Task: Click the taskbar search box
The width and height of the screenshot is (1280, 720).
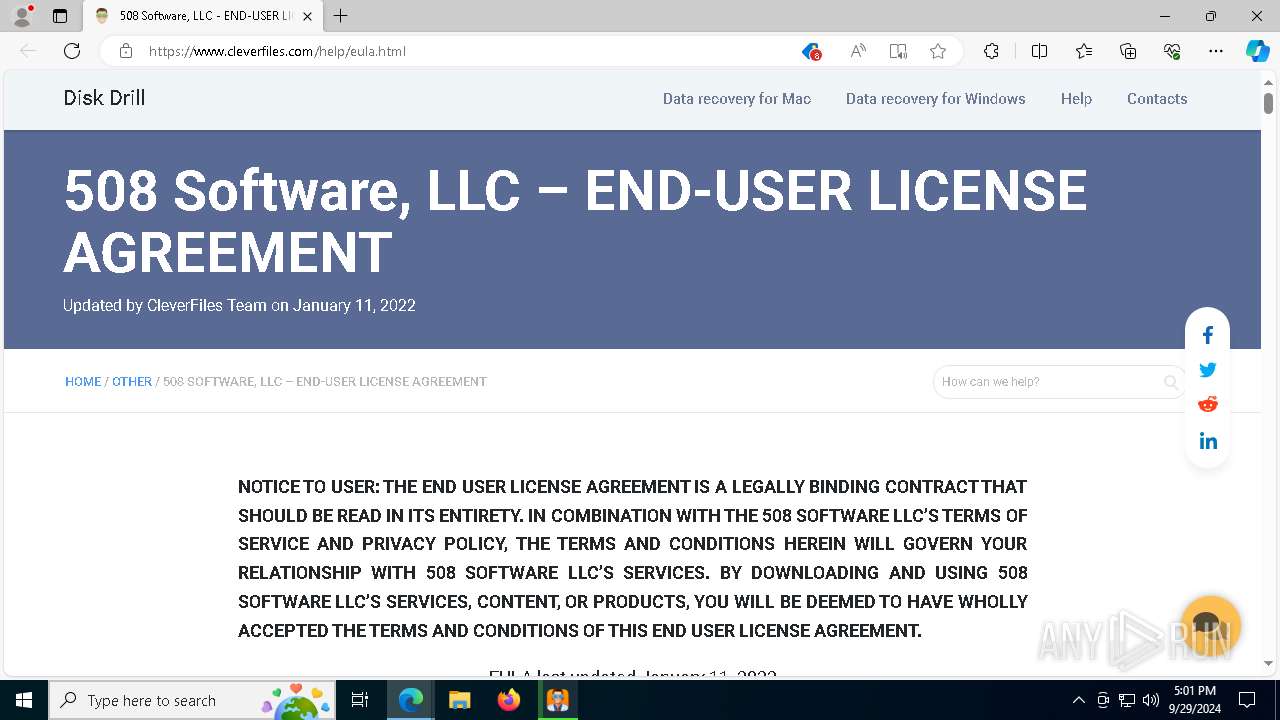Action: click(x=192, y=700)
